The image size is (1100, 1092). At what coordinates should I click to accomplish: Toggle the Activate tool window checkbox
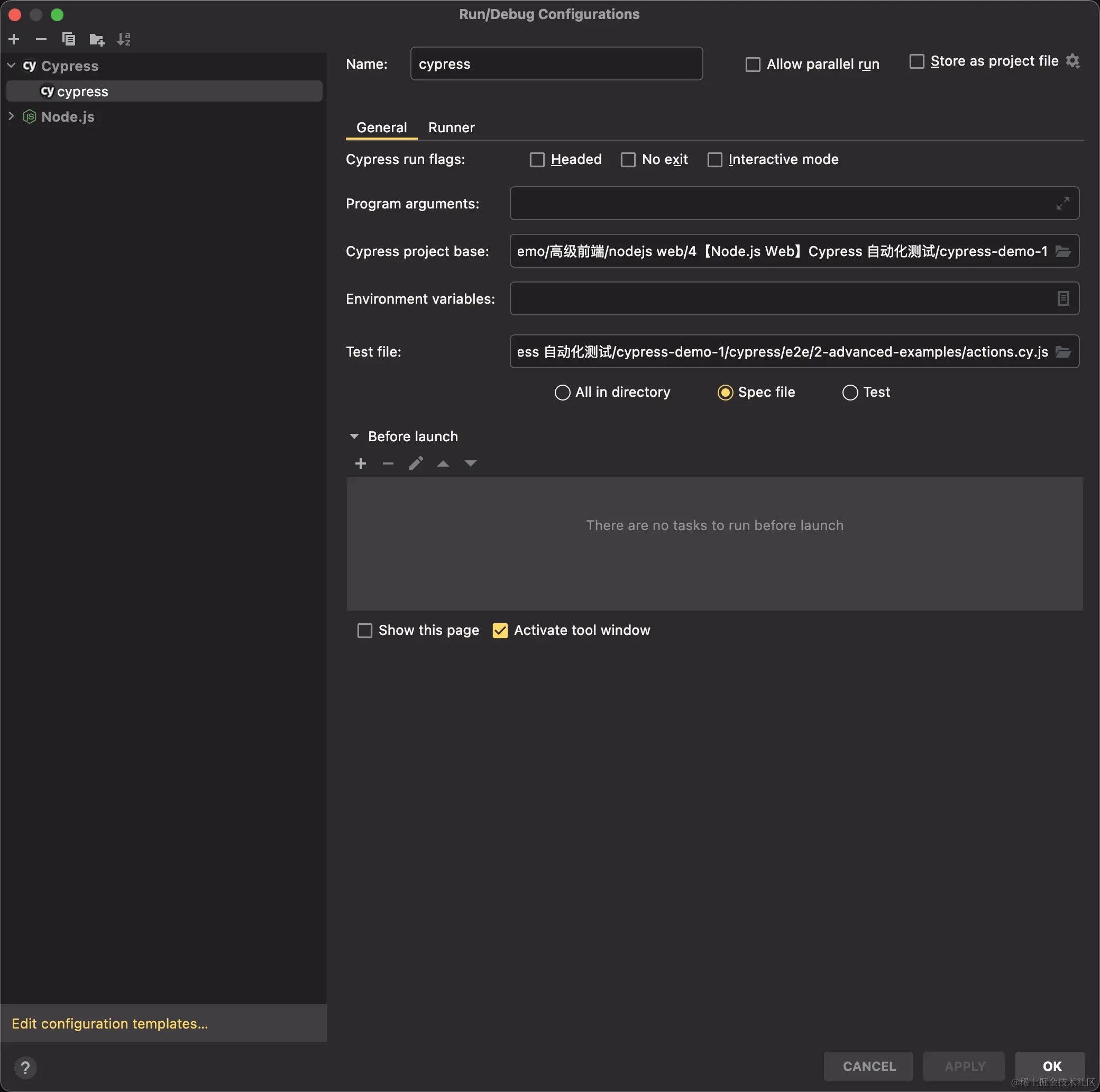[x=500, y=631]
